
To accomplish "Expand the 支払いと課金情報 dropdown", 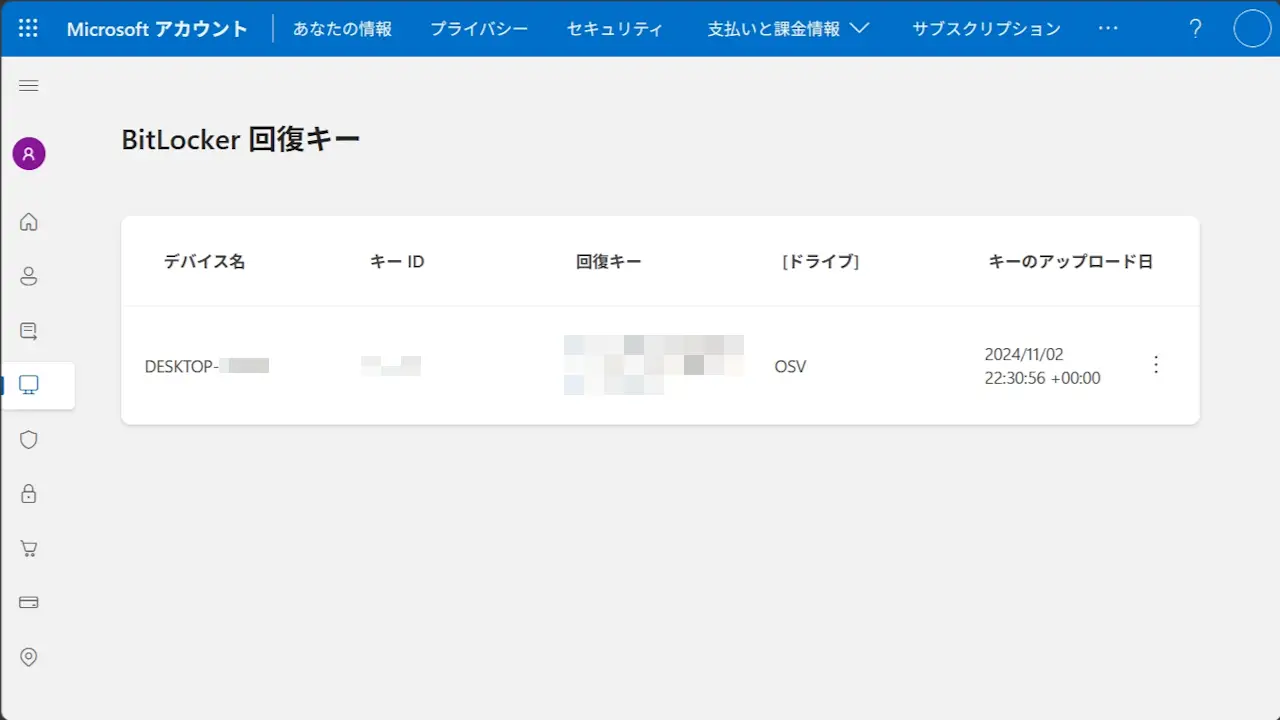I will coord(789,29).
